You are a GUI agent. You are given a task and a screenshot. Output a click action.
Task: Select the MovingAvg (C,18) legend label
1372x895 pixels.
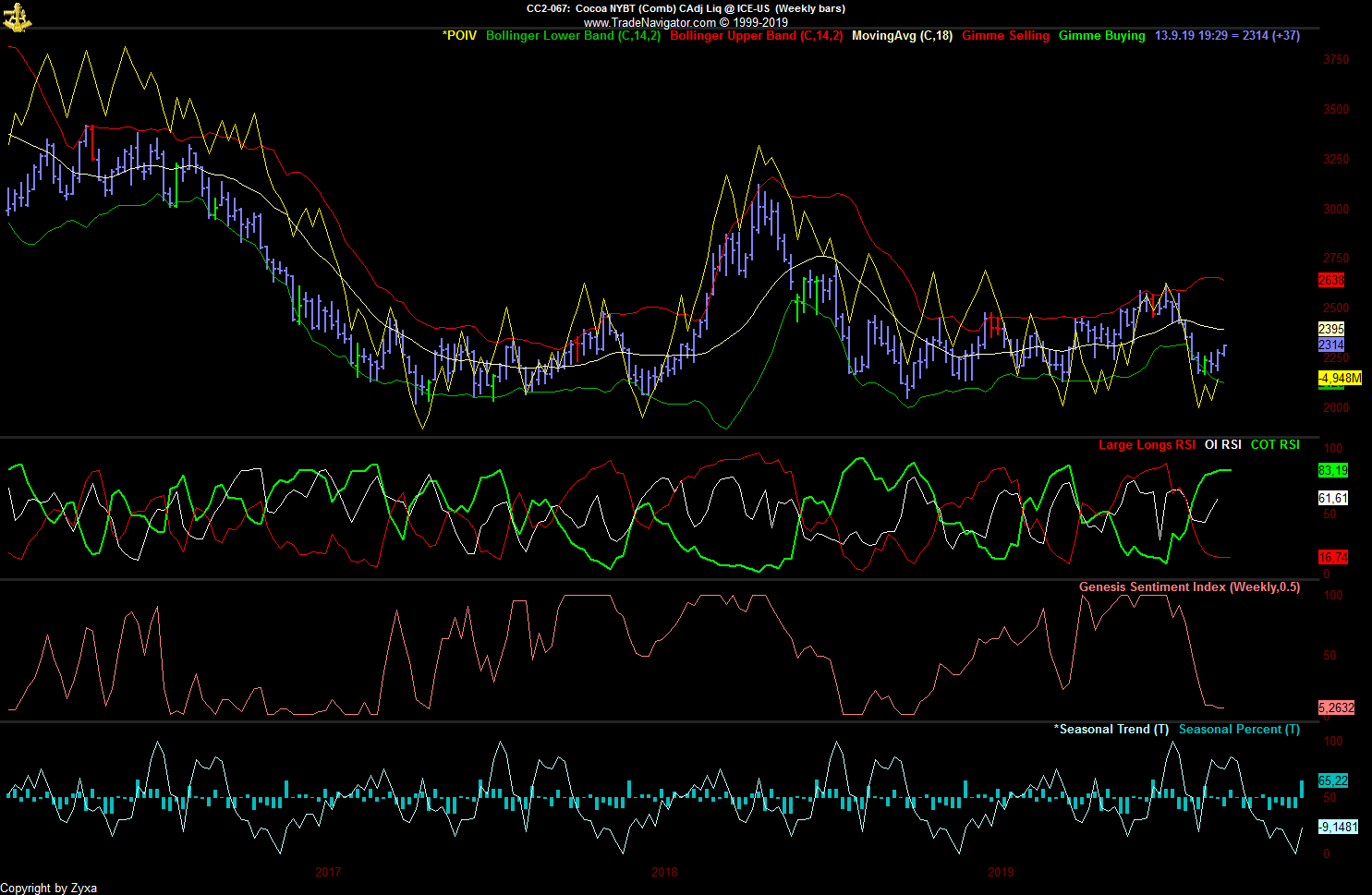[x=902, y=36]
